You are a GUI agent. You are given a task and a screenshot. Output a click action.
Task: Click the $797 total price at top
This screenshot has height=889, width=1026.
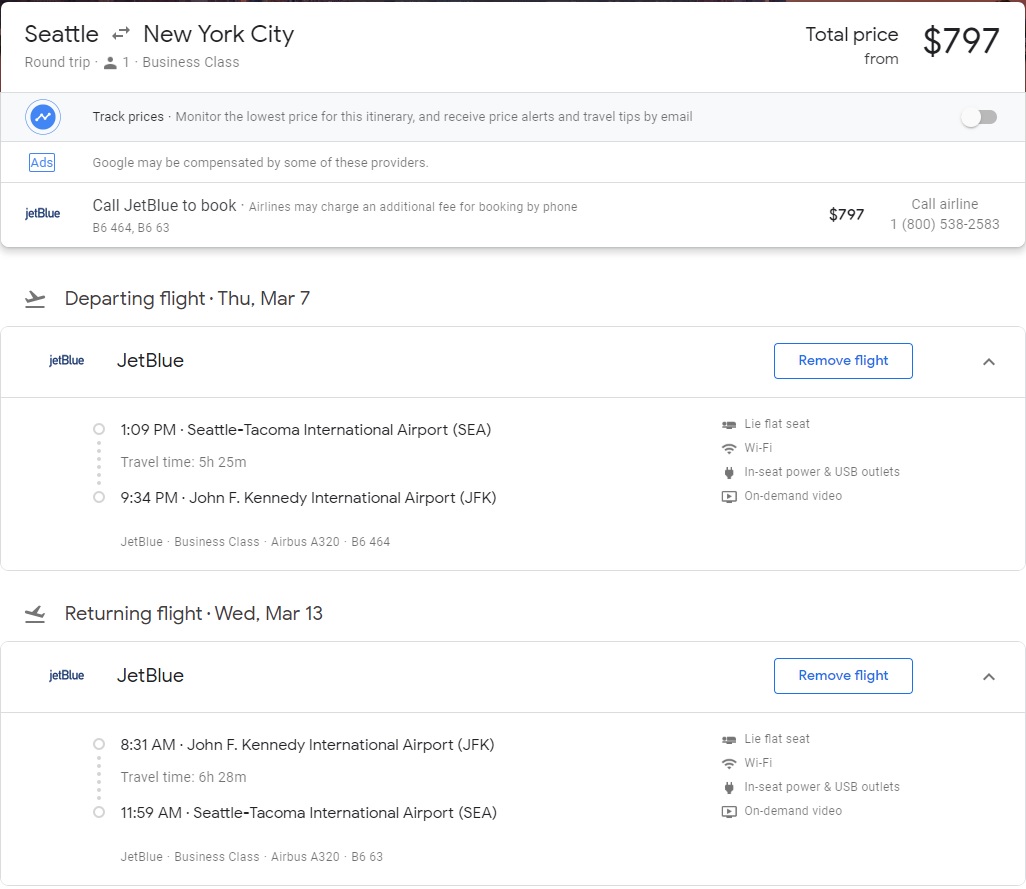pos(960,42)
